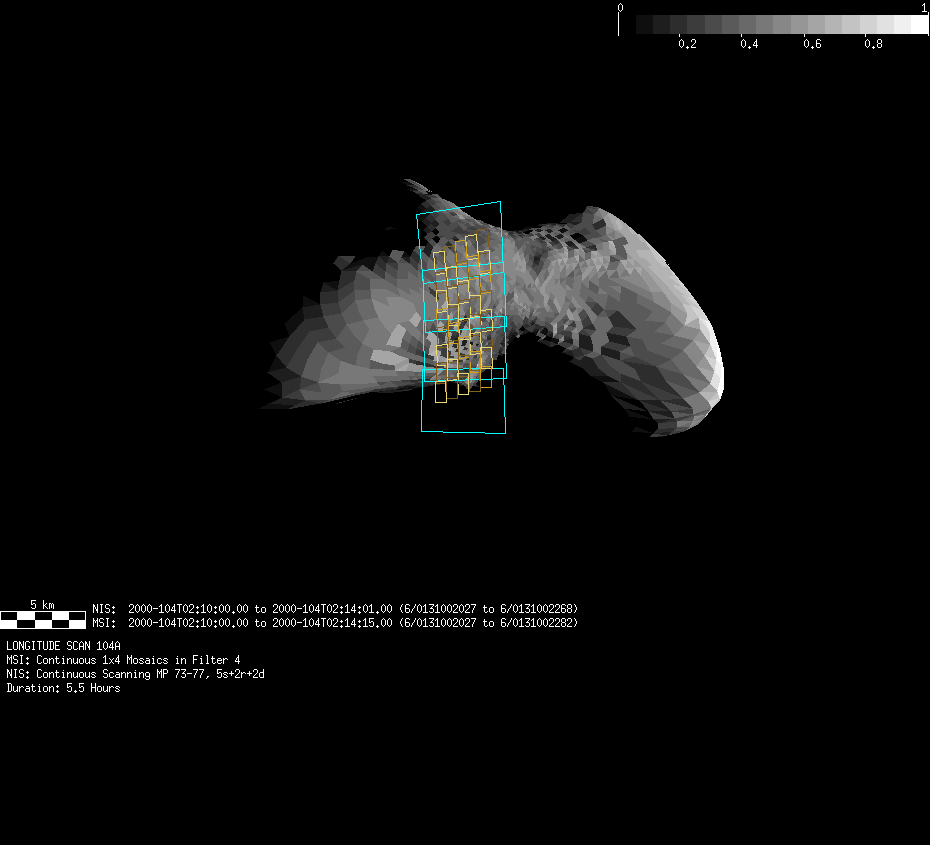Select 'MSI: Continuous 1x4 Mosaics in Filter 4' line

pos(123,660)
